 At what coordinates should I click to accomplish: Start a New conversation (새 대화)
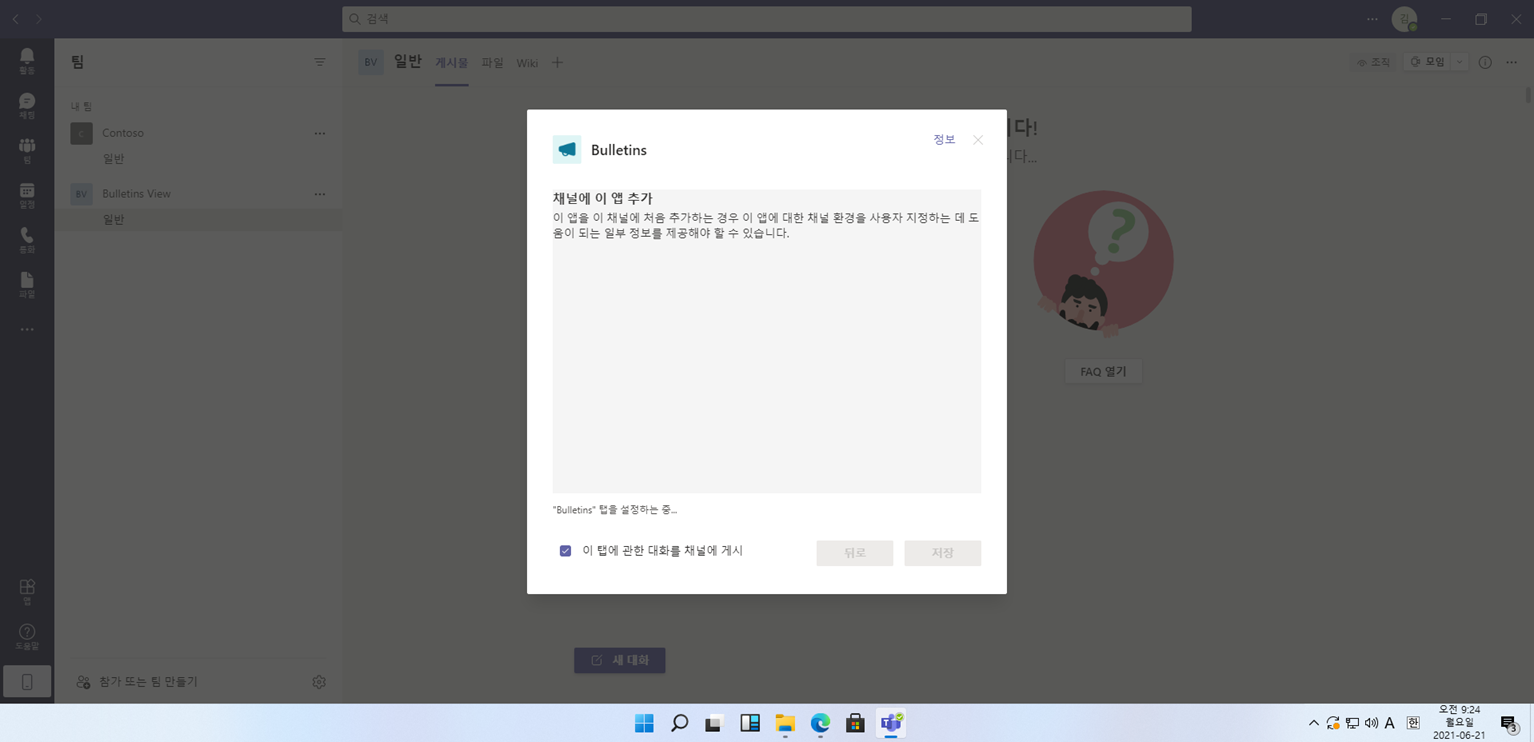click(620, 660)
